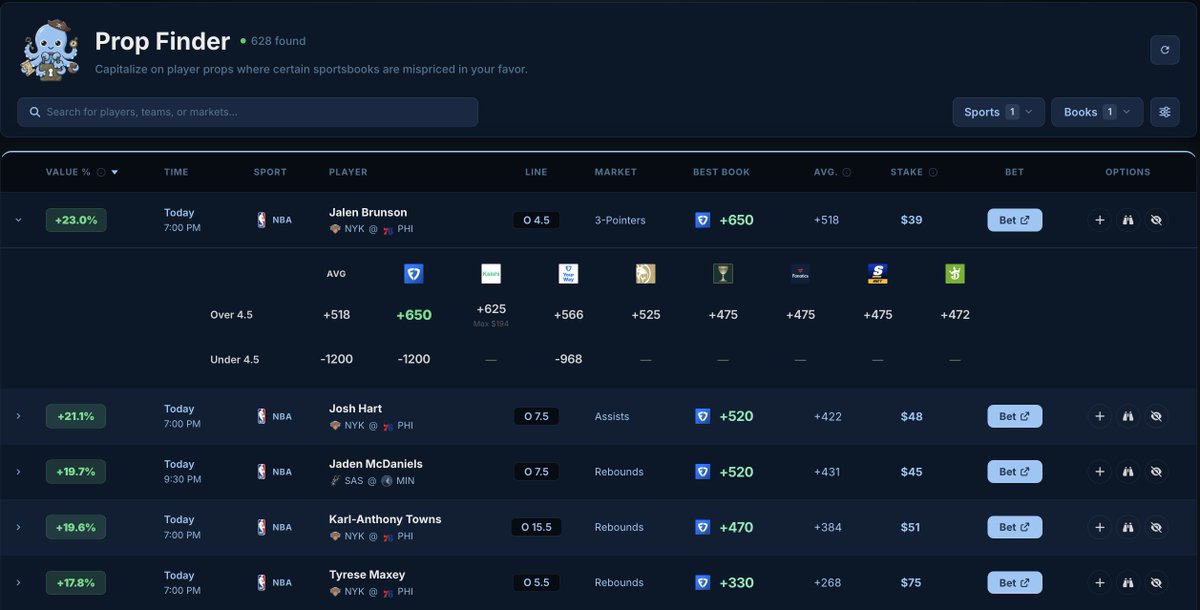Focus the search players, teams, markets field
This screenshot has height=610, width=1200.
(x=247, y=112)
